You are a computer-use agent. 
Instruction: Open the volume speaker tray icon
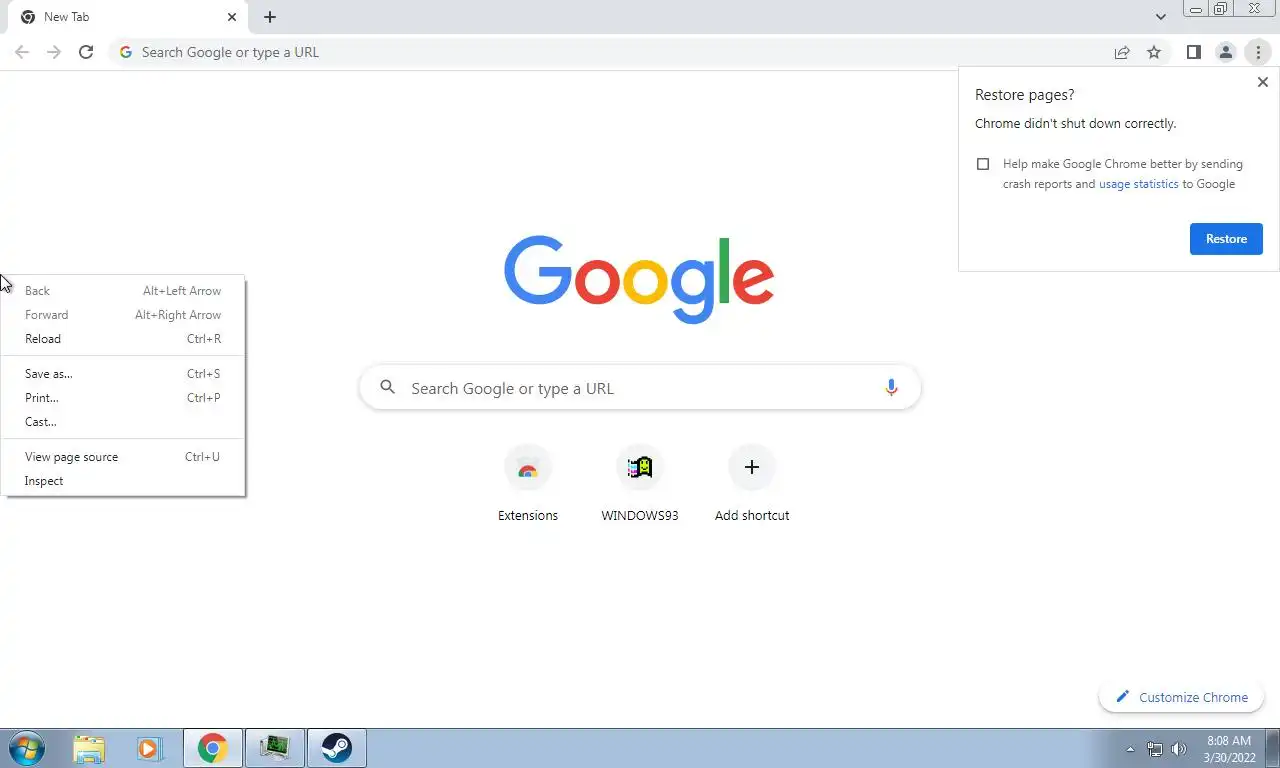click(x=1179, y=749)
